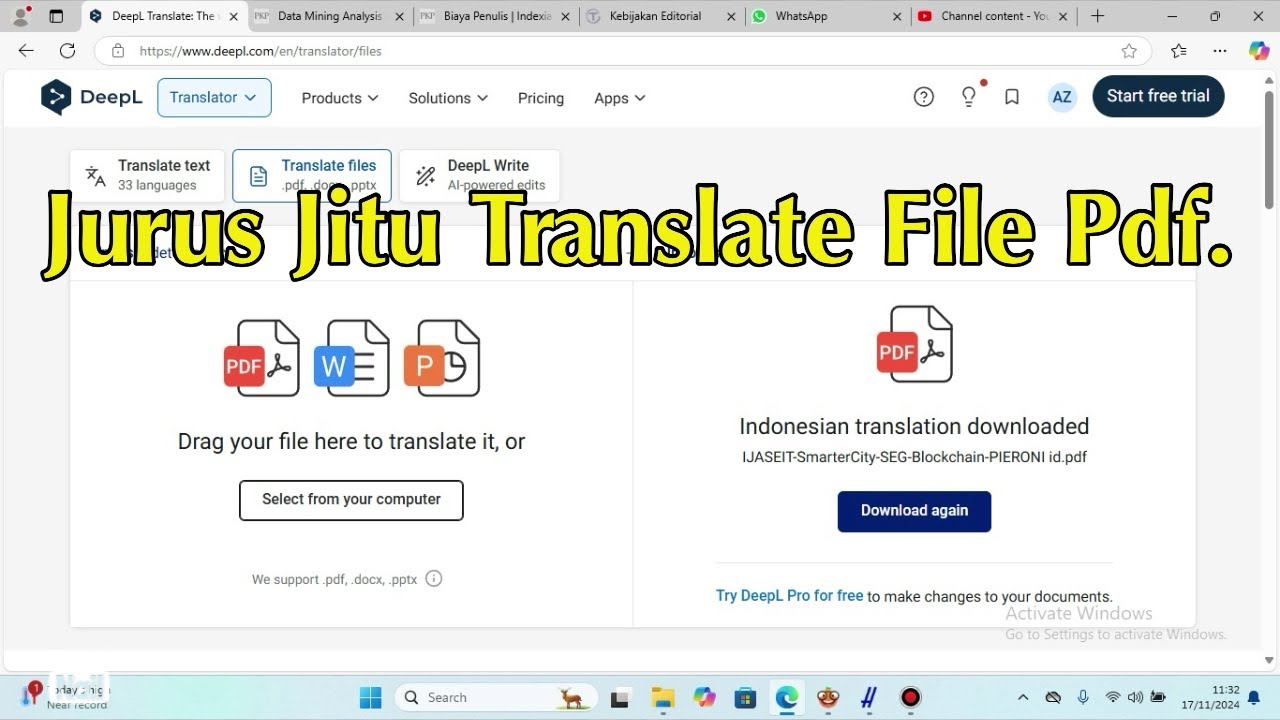Open the clock showing 11:32
The height and width of the screenshot is (720, 1280).
click(x=1211, y=697)
